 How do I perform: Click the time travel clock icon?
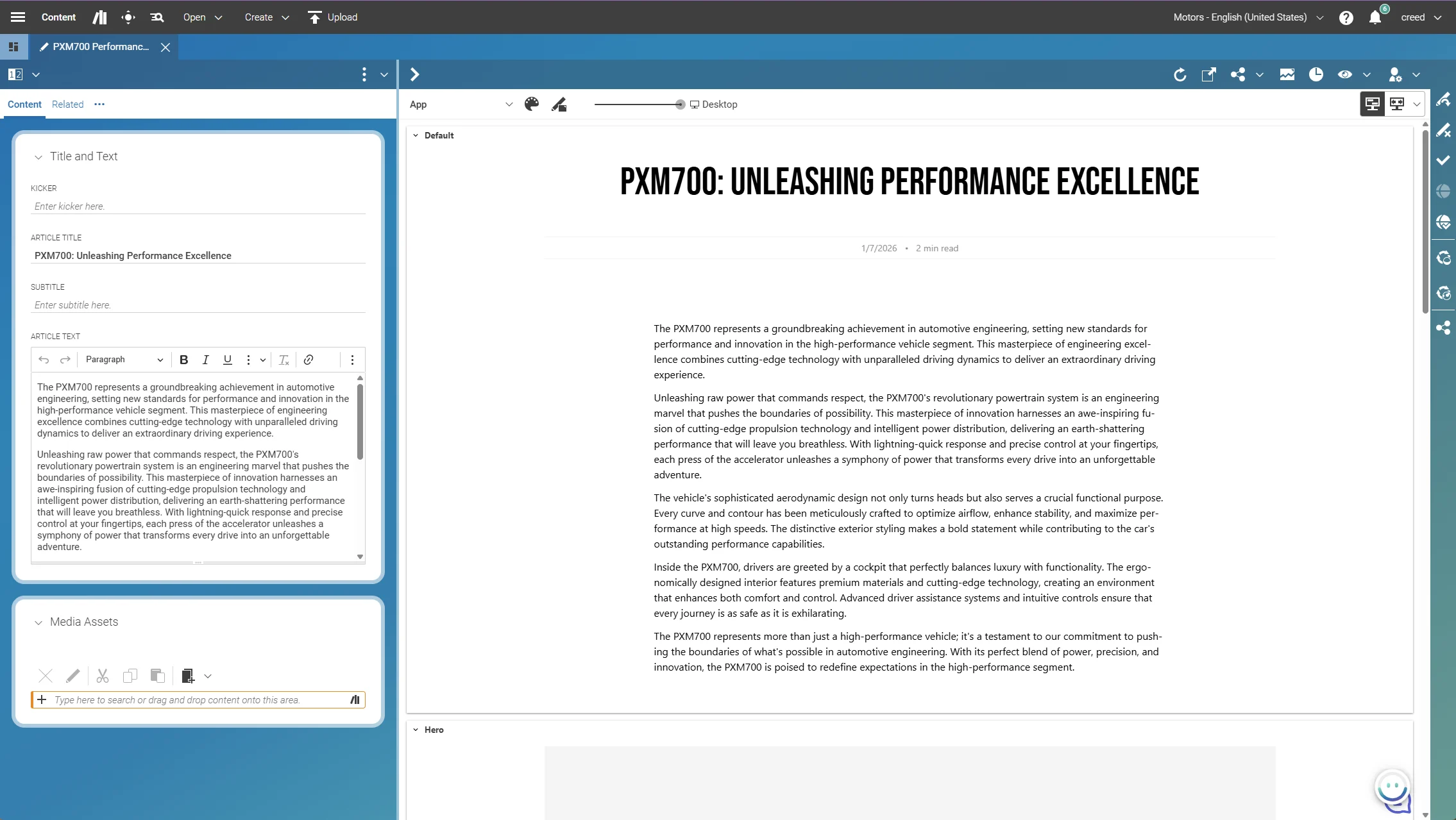[1316, 74]
